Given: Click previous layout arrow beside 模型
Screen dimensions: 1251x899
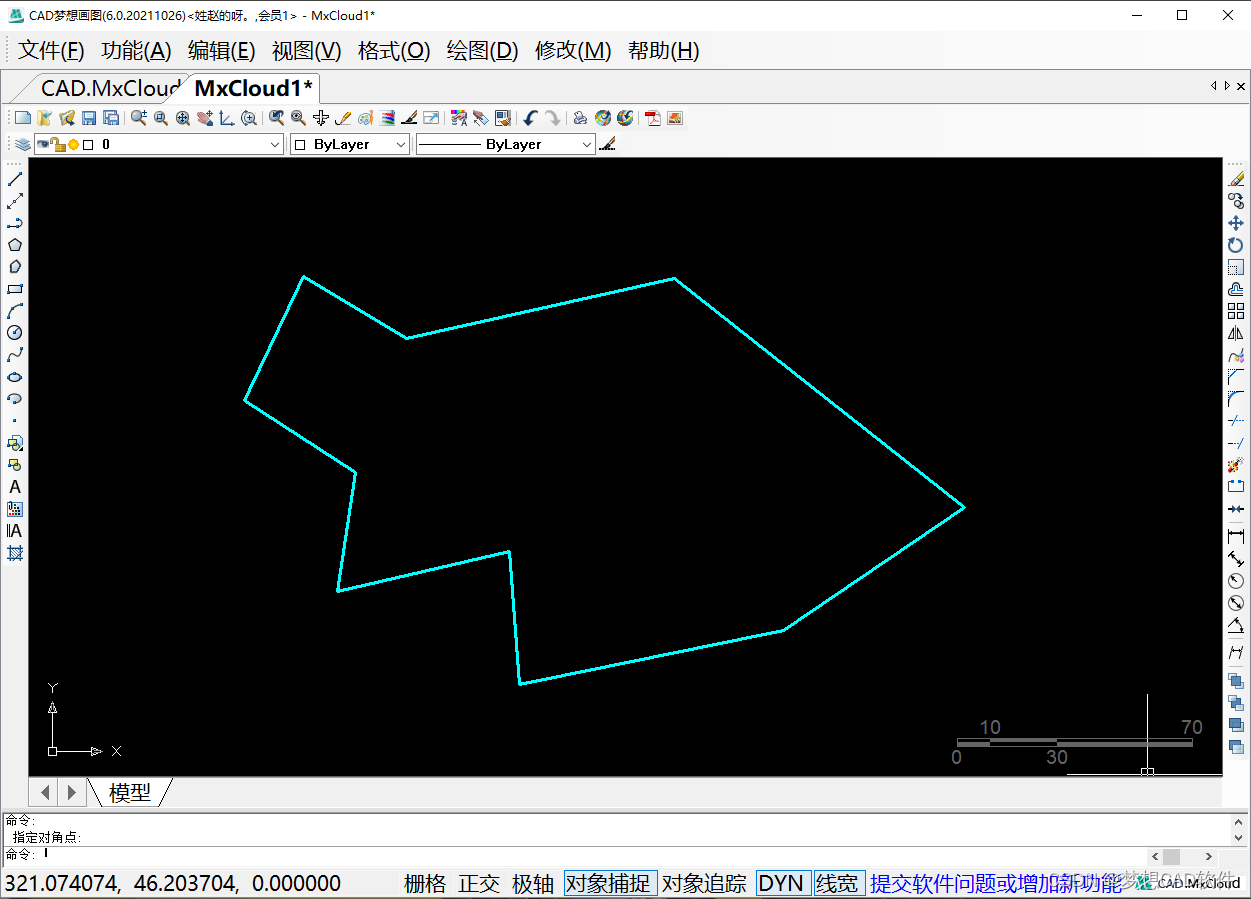Looking at the screenshot, I should coord(46,792).
